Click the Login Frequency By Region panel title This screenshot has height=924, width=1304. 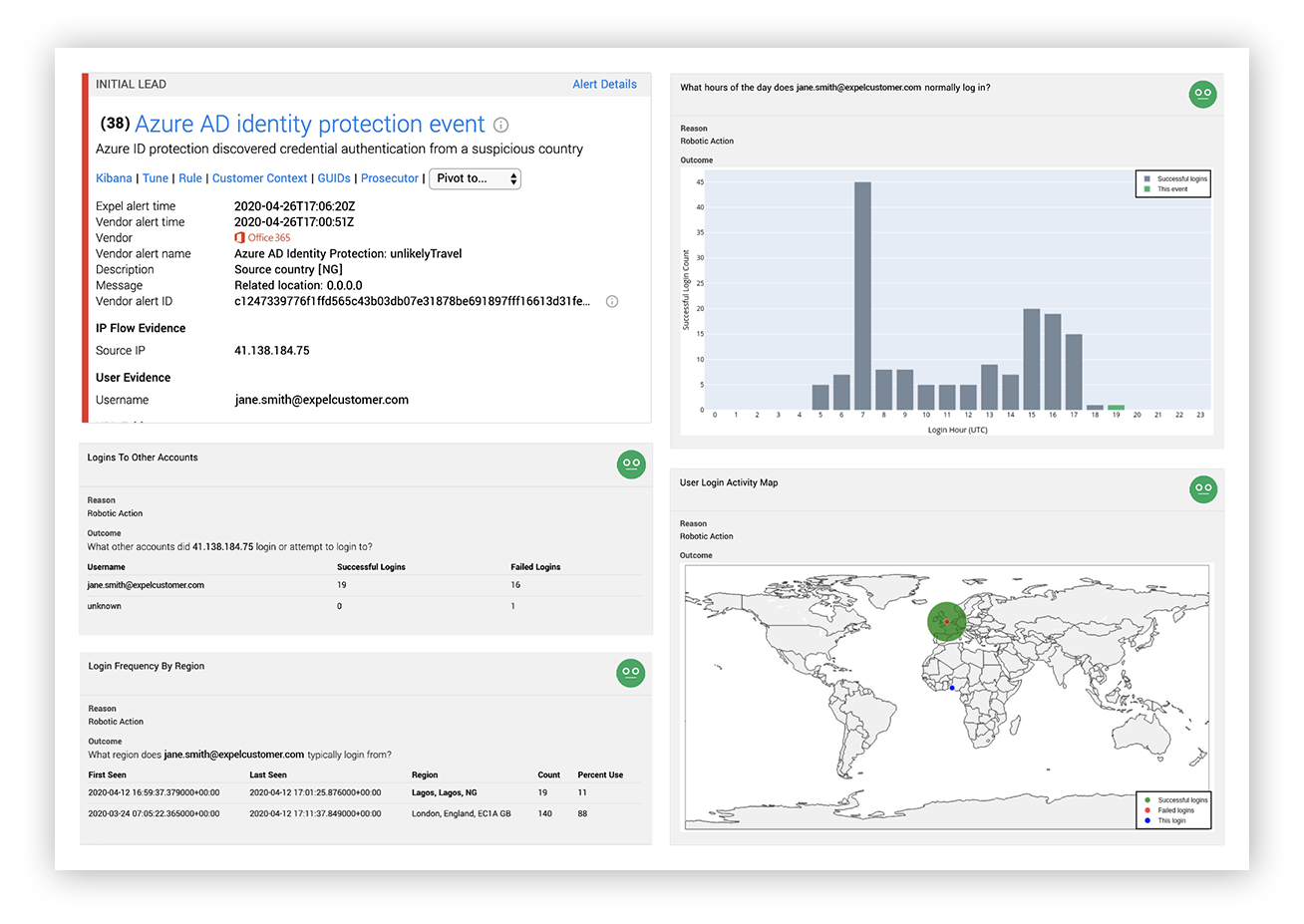[x=147, y=666]
